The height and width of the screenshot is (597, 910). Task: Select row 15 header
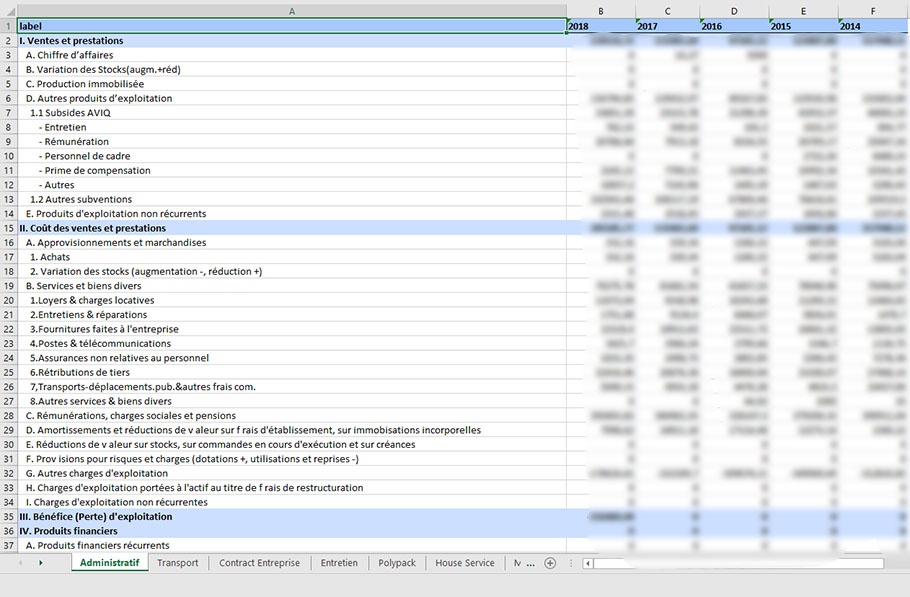click(x=8, y=228)
